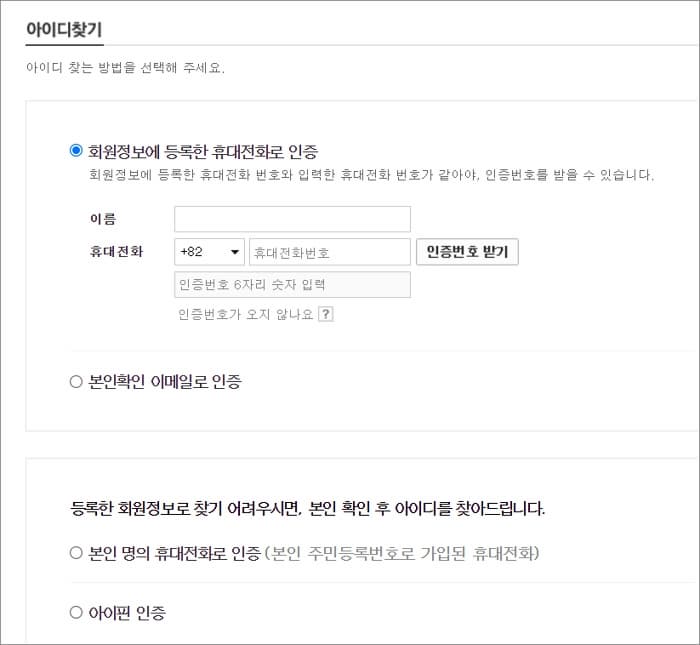Open 인증번호가 오지 않나요 help link
Image resolution: width=700 pixels, height=645 pixels.
click(x=246, y=314)
